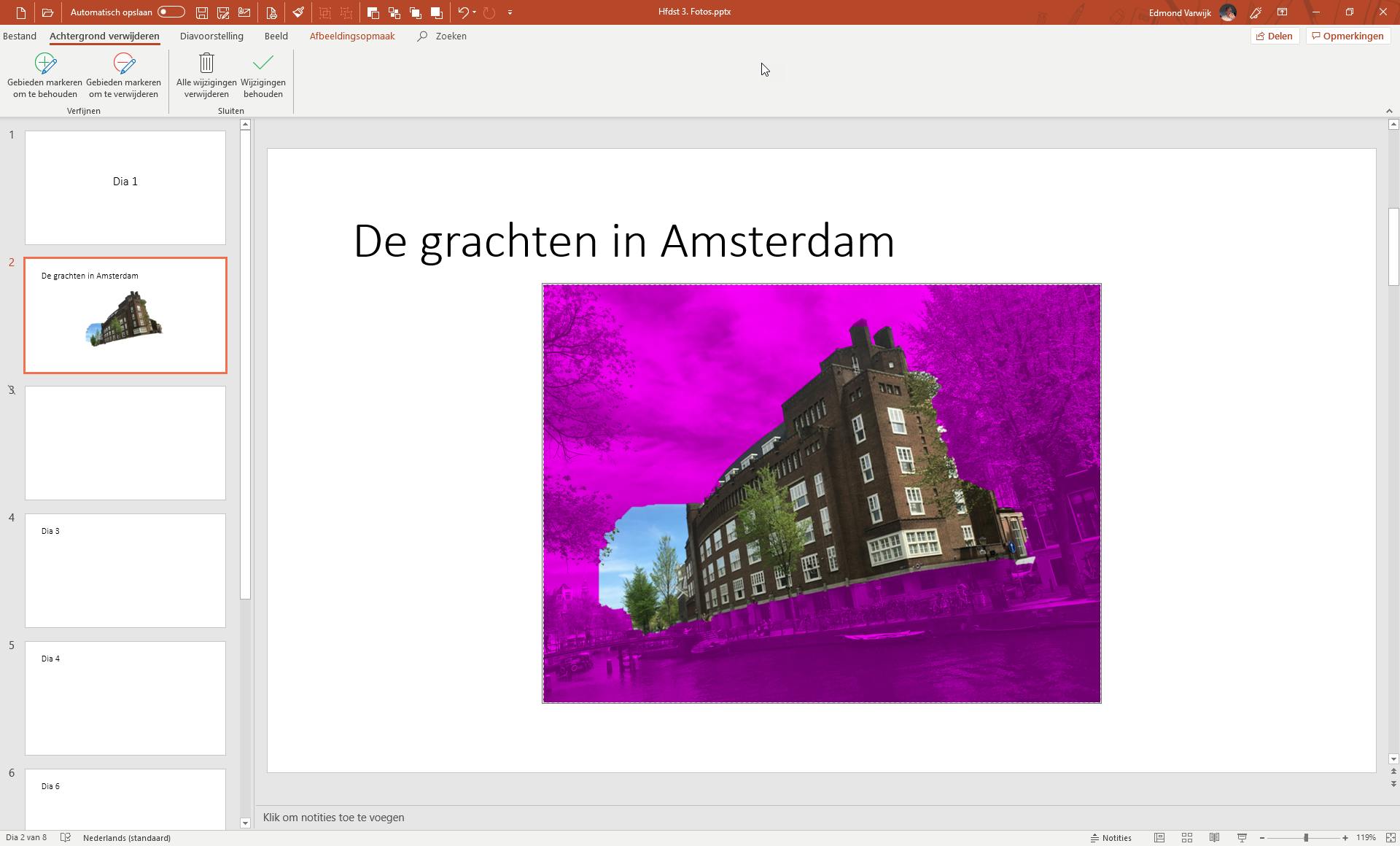This screenshot has width=1400, height=846.
Task: Switch to reading view in status bar
Action: 1214,838
